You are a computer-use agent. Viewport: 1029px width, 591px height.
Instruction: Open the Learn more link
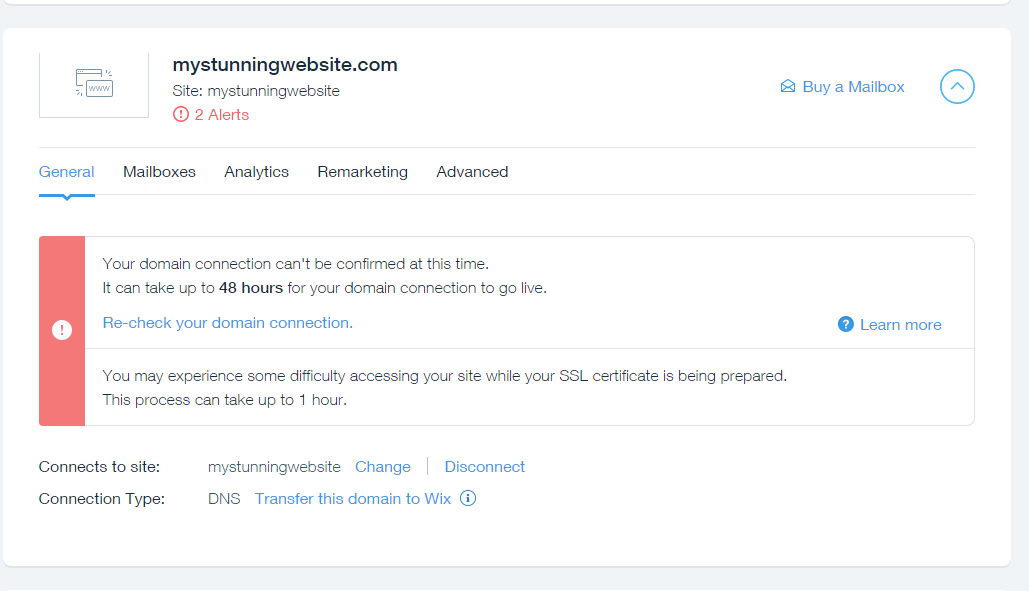(x=900, y=325)
